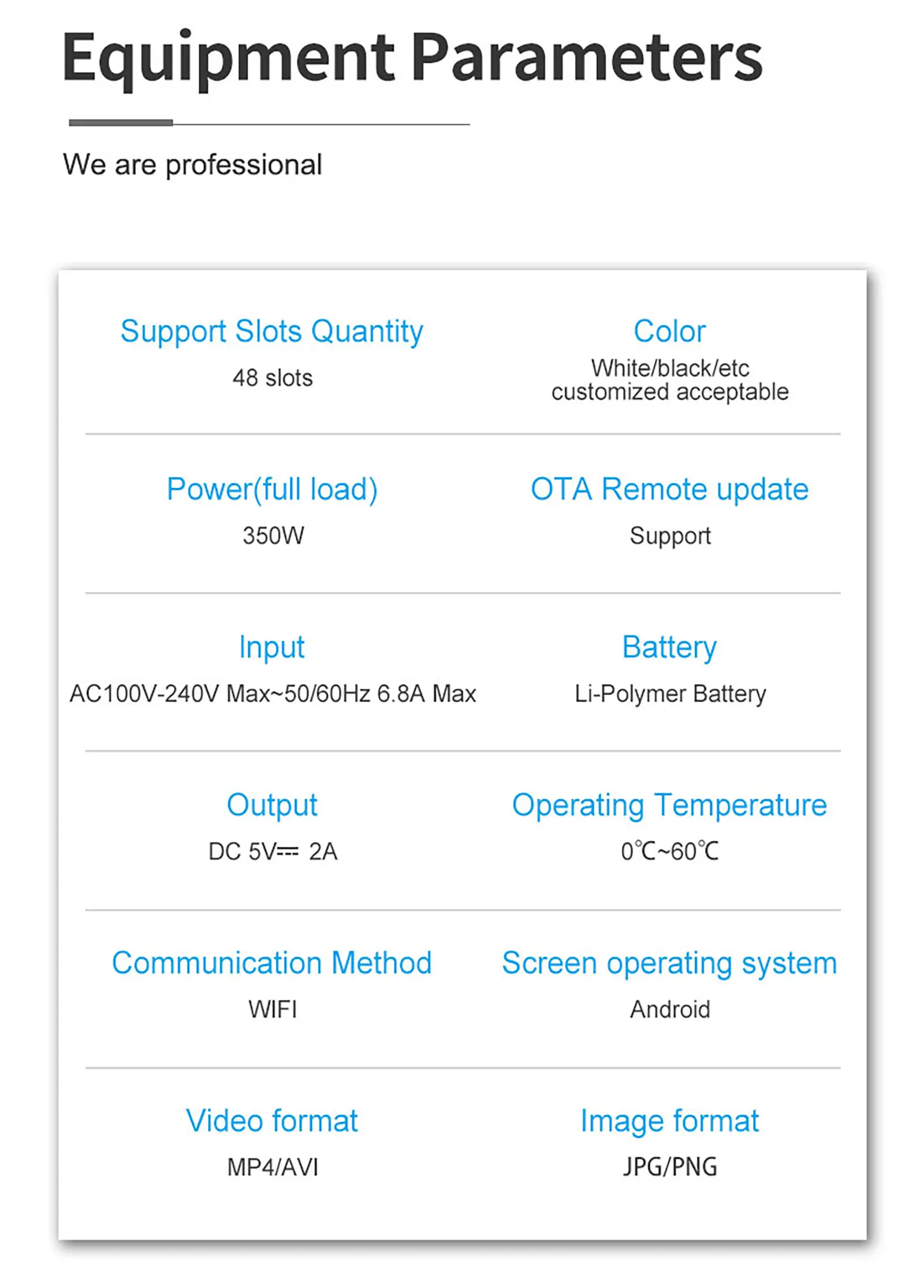Click 'customized acceptable' text under Color

(x=669, y=392)
